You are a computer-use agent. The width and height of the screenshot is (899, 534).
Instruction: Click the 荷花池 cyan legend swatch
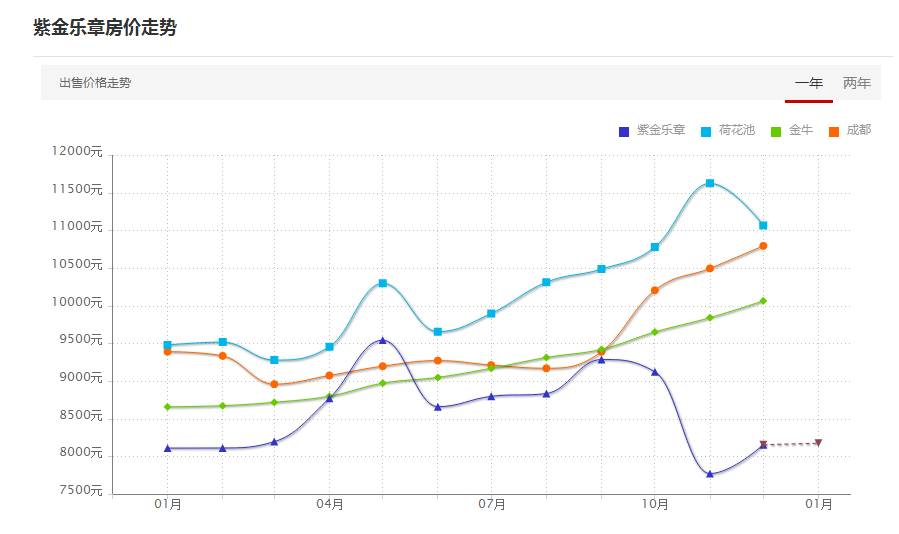tap(706, 131)
